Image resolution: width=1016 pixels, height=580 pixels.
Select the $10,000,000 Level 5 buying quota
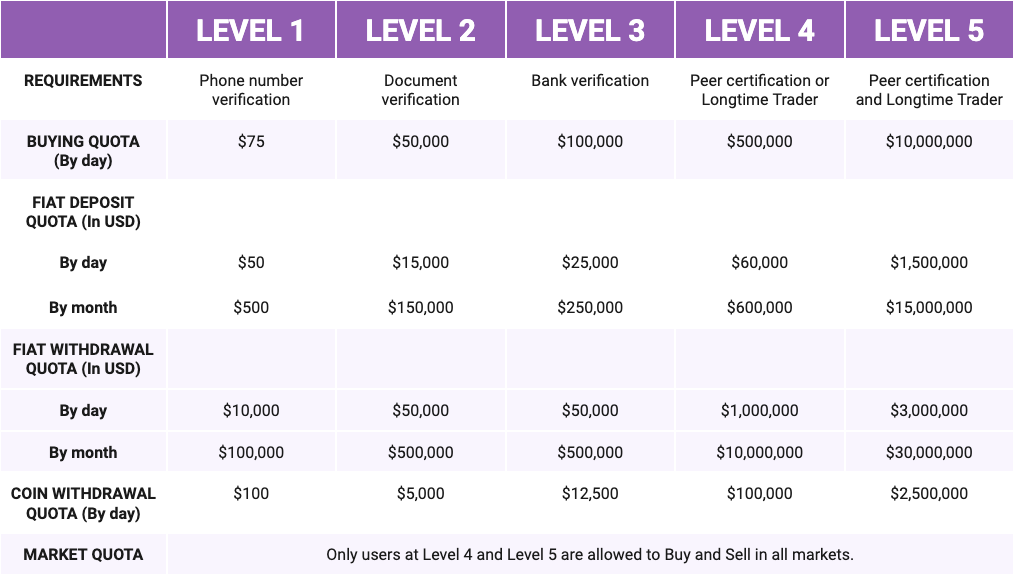click(x=929, y=142)
